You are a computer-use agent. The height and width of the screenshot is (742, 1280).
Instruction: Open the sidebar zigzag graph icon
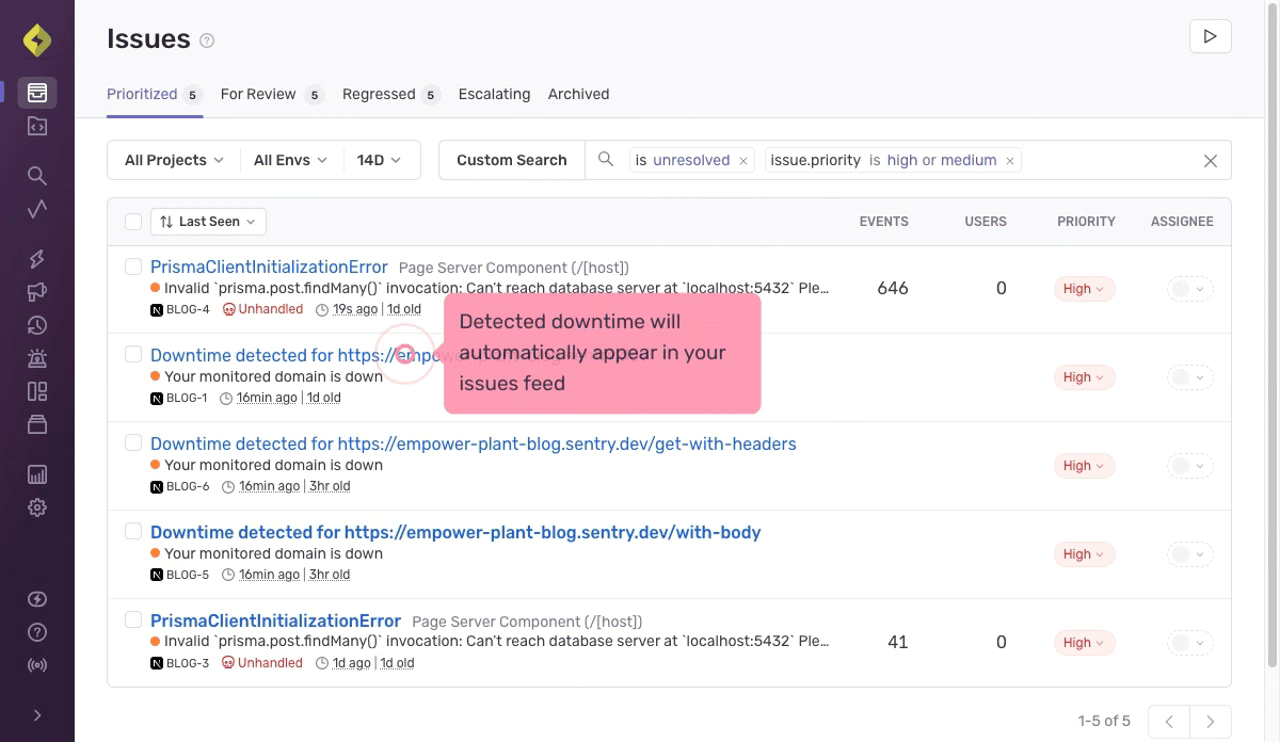37,209
